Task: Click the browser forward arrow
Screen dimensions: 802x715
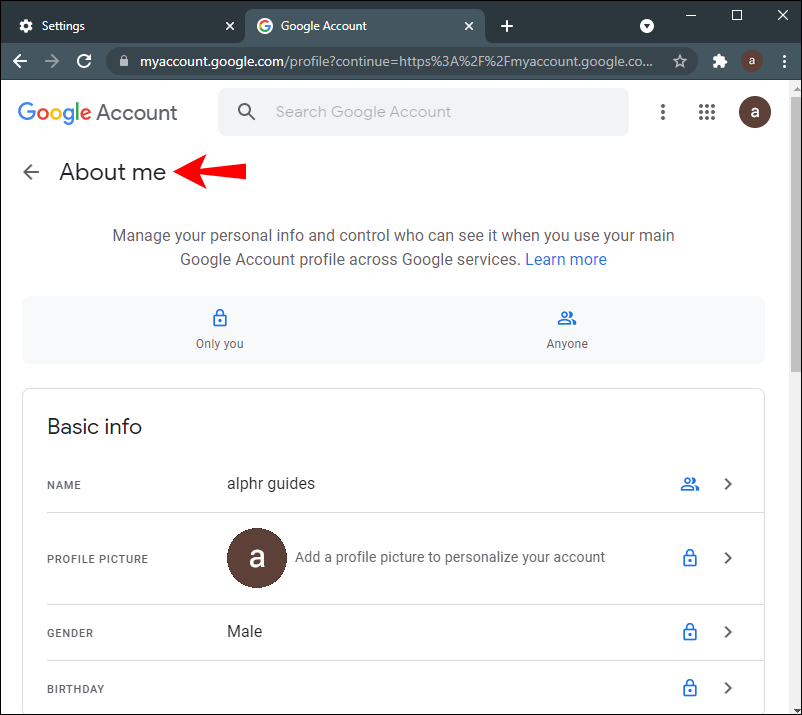Action: [x=52, y=61]
